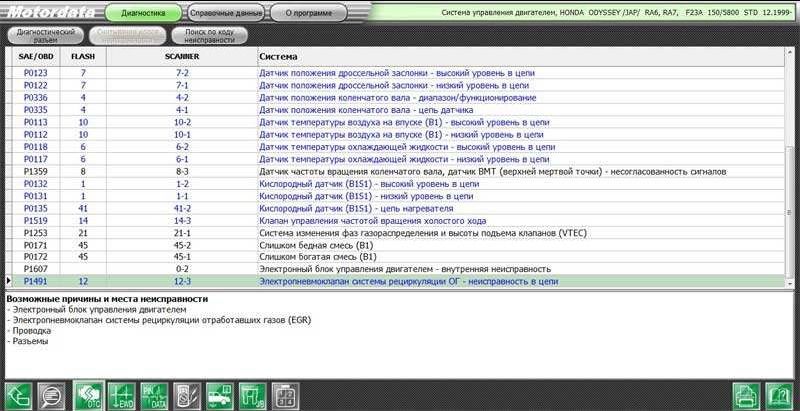Open the magnifier search icon

(x=52, y=396)
